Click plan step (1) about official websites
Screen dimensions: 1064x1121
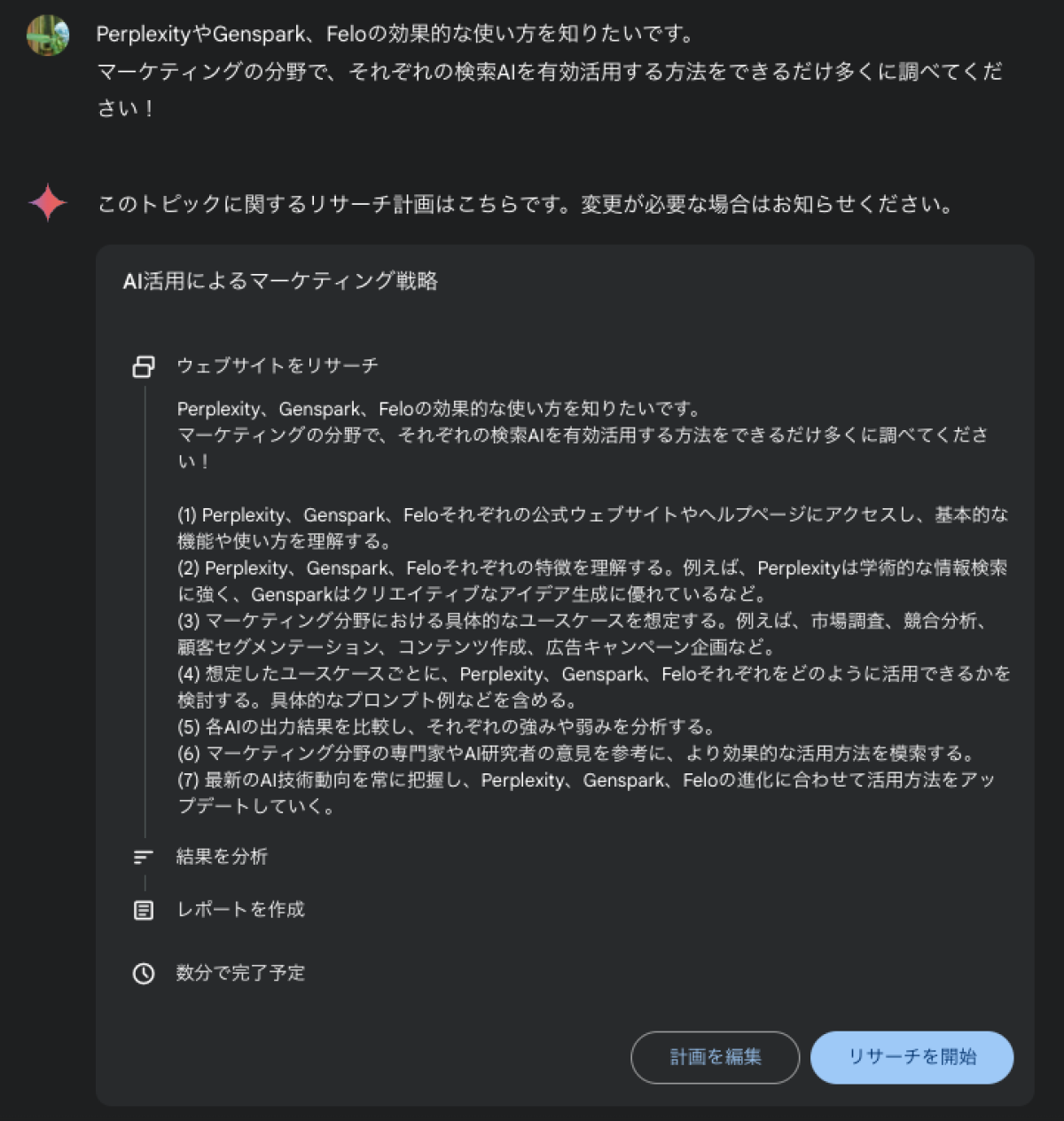point(592,528)
